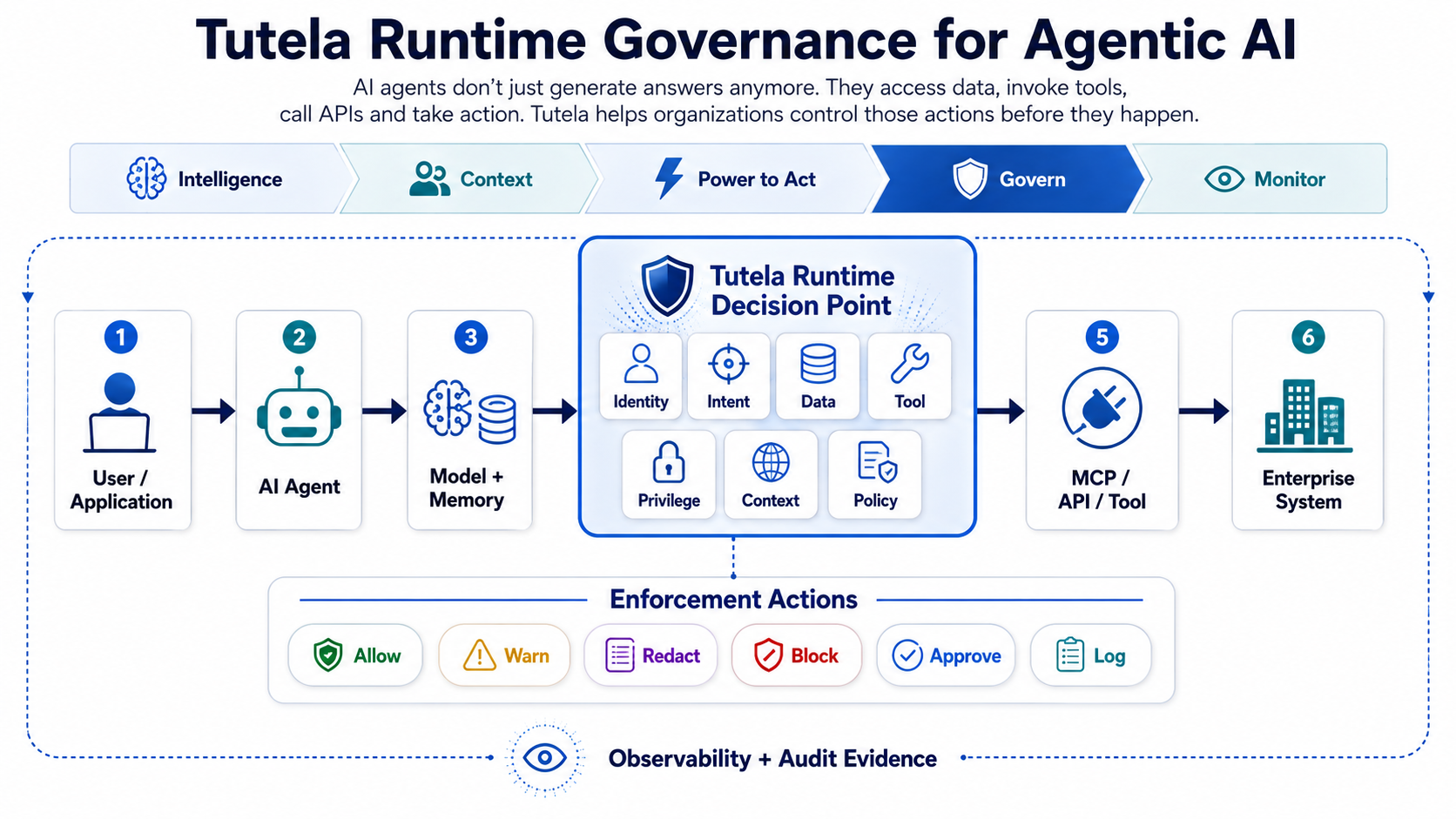
Task: Select the Enterprise System building icon
Action: click(1304, 415)
